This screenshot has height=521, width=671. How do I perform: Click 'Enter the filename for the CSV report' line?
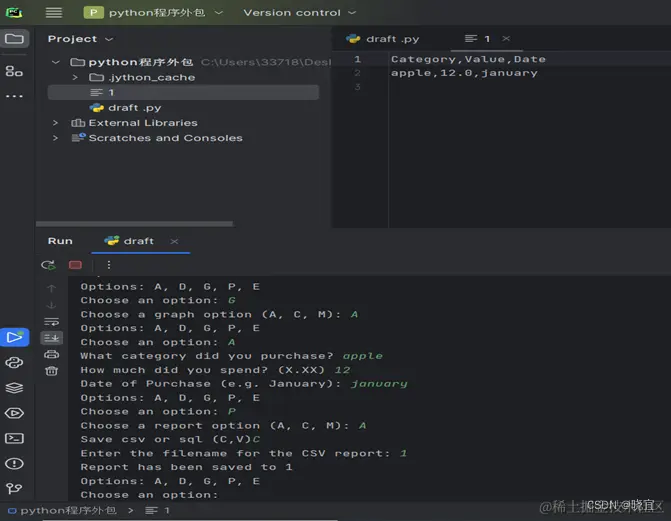click(x=243, y=453)
